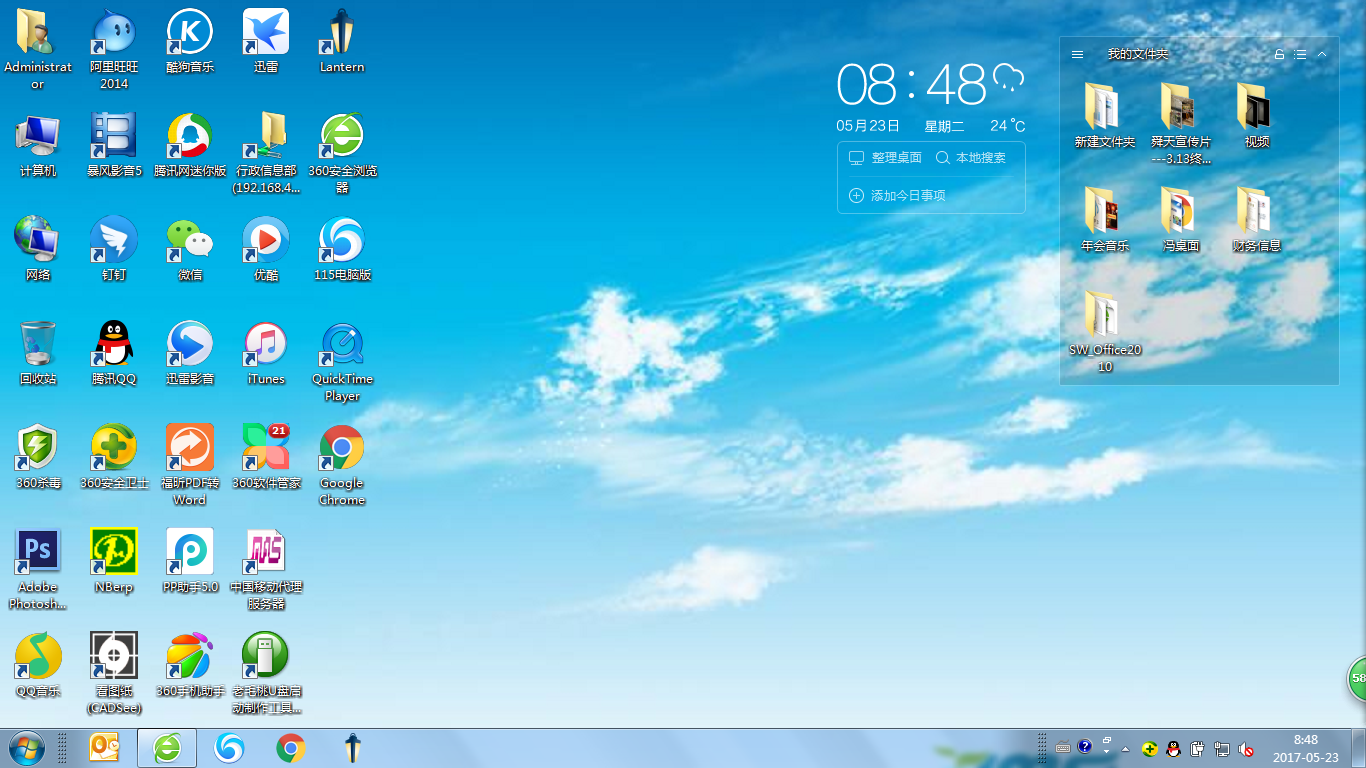Switch to 360 browser in the taskbar

pyautogui.click(x=167, y=747)
